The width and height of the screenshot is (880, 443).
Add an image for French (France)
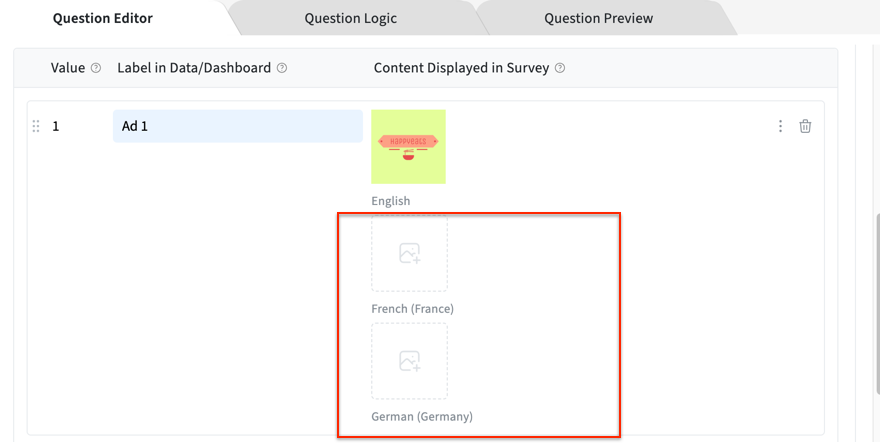[409, 254]
